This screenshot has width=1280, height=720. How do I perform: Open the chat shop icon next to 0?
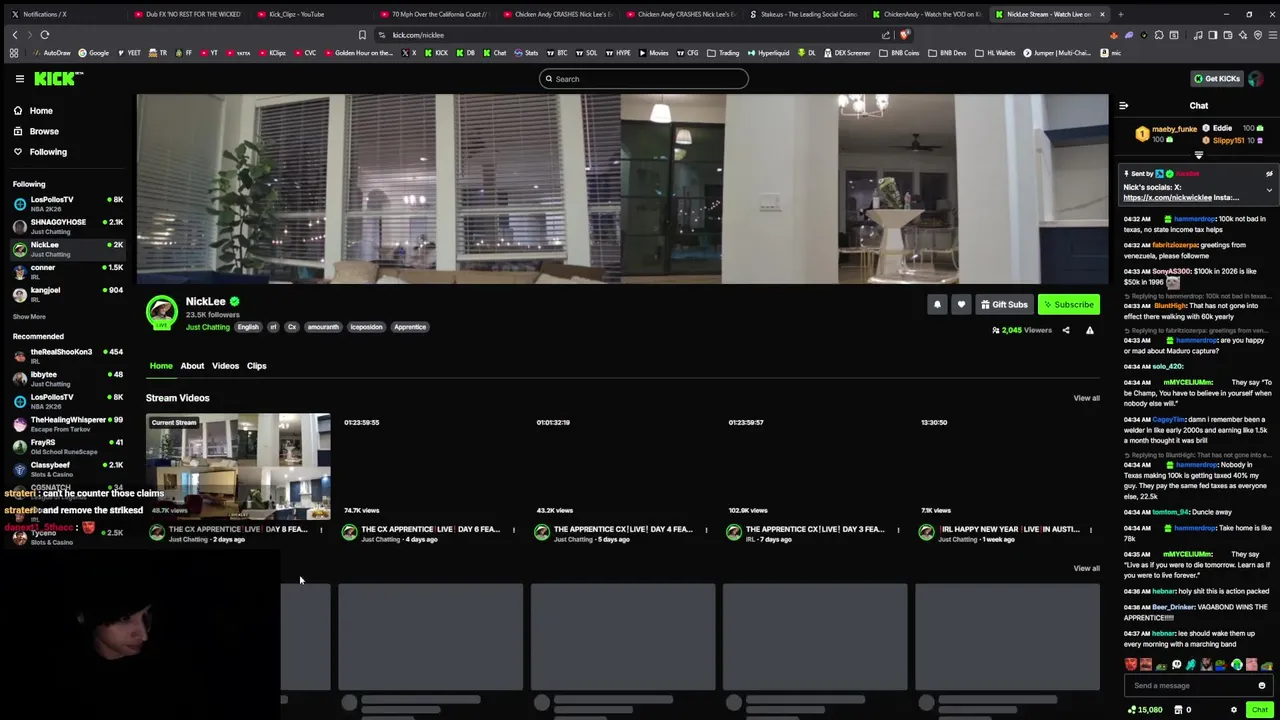[x=1176, y=710]
